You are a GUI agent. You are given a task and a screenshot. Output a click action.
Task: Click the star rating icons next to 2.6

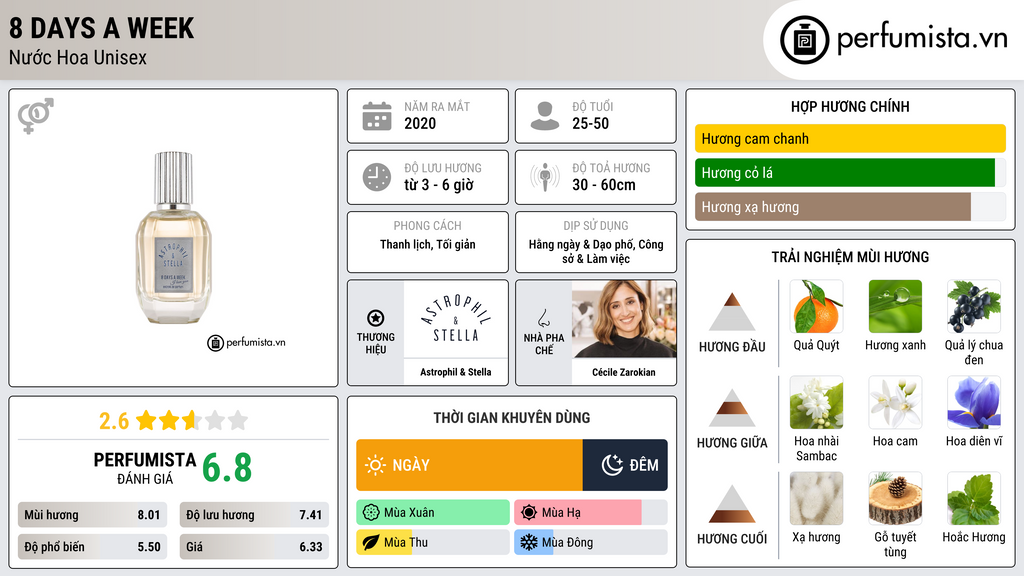point(192,420)
